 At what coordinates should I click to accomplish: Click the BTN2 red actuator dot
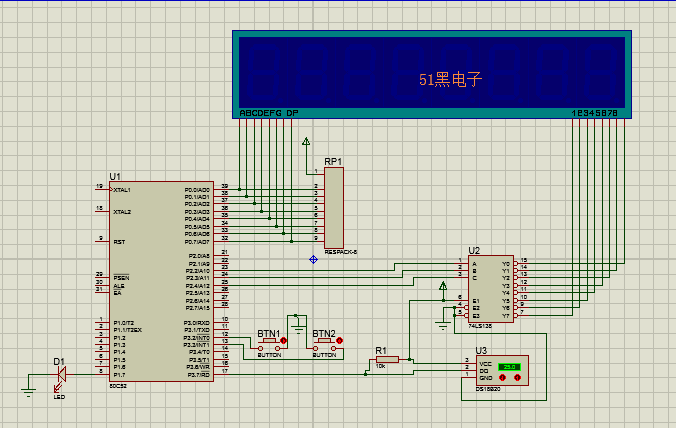(x=339, y=341)
